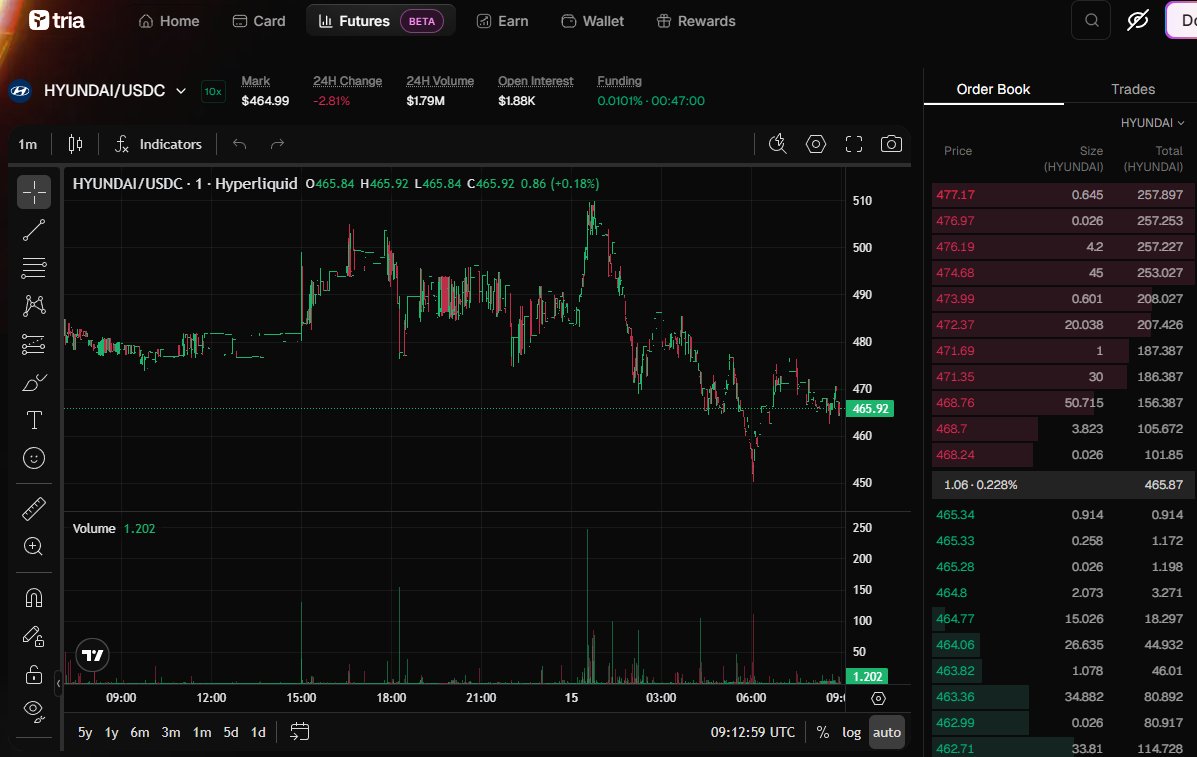Toggle log scale mode
Screen dimensions: 1197x757
point(851,732)
